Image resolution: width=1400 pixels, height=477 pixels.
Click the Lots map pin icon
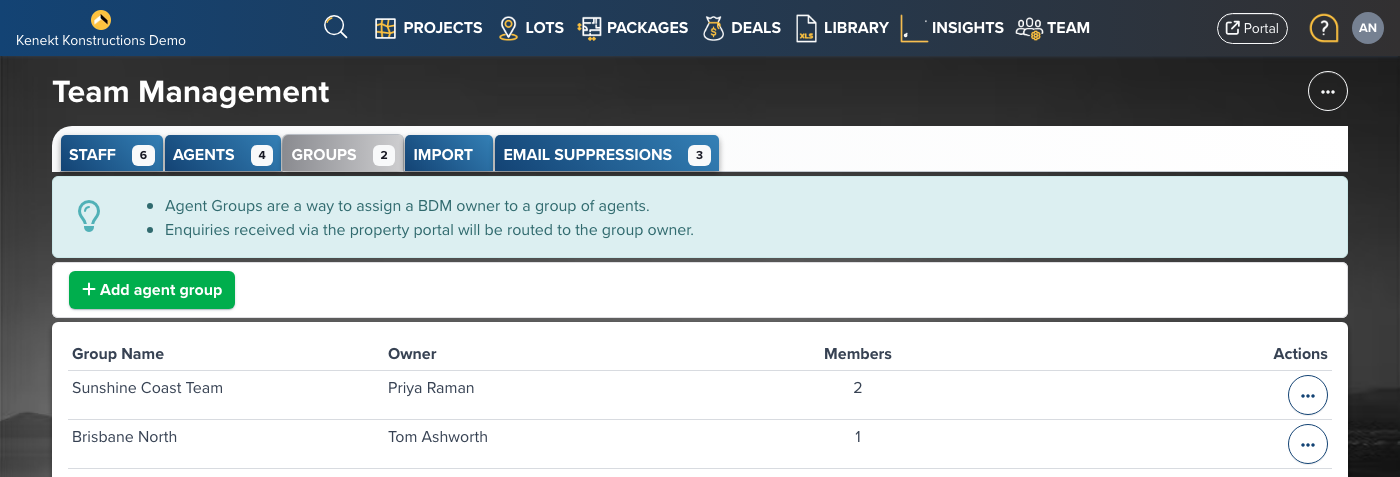(508, 28)
